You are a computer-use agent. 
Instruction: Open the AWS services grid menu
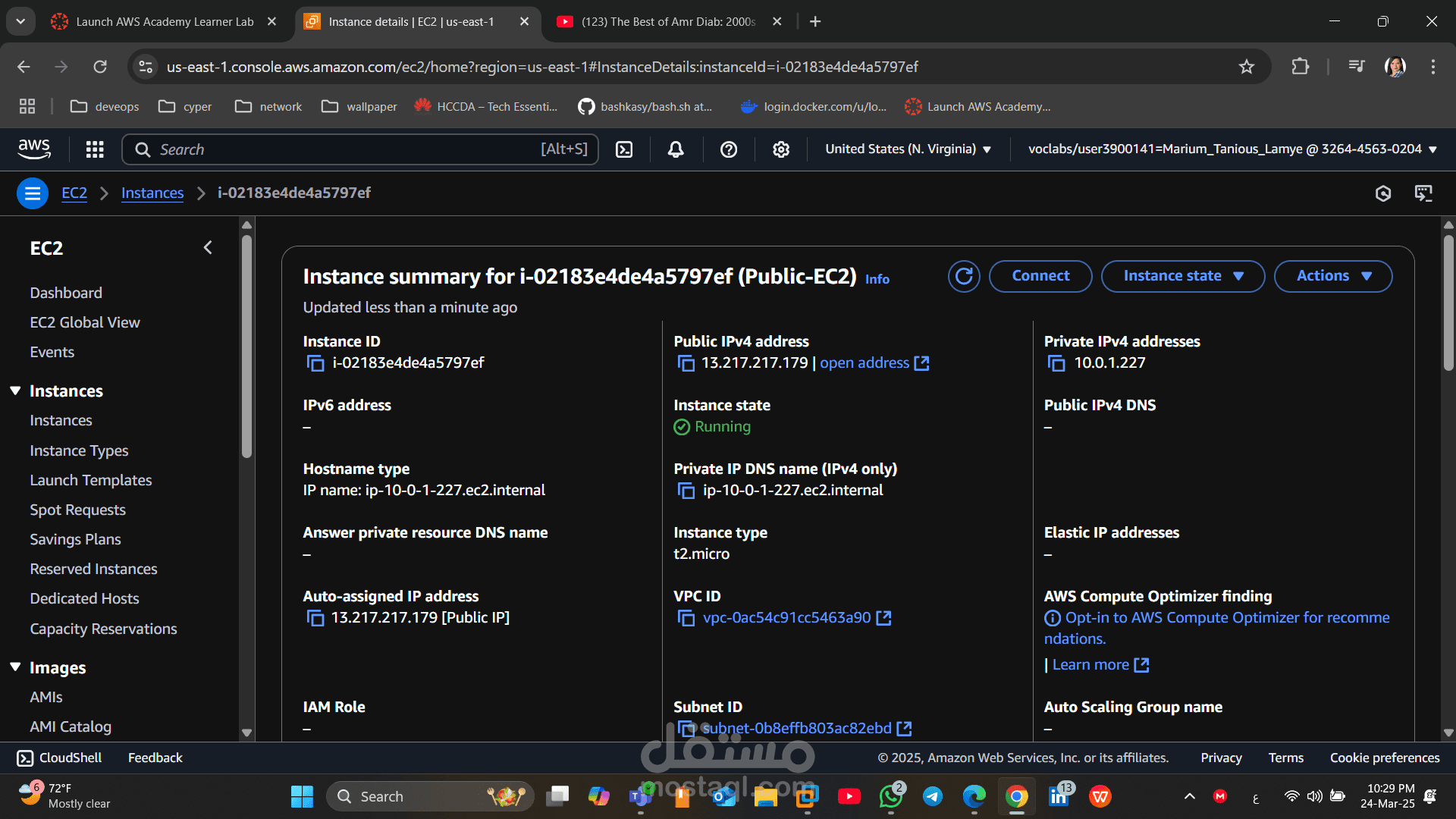click(95, 149)
